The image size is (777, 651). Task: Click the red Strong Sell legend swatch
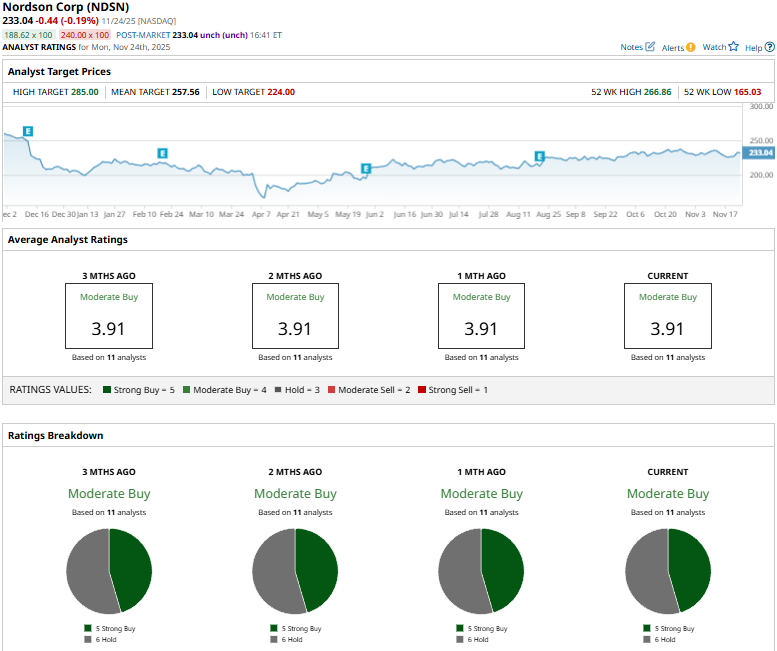tap(423, 389)
